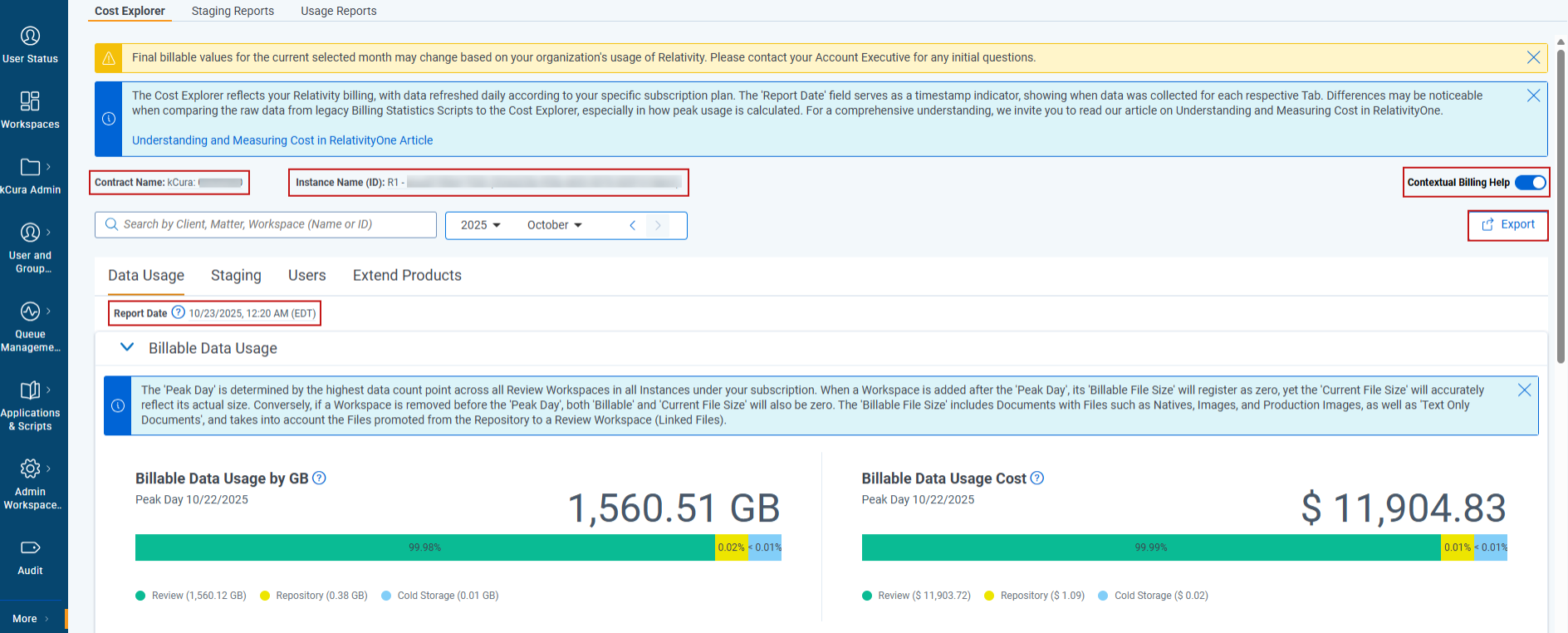The image size is (1568, 633).
Task: Select the Users tab
Action: coord(307,275)
